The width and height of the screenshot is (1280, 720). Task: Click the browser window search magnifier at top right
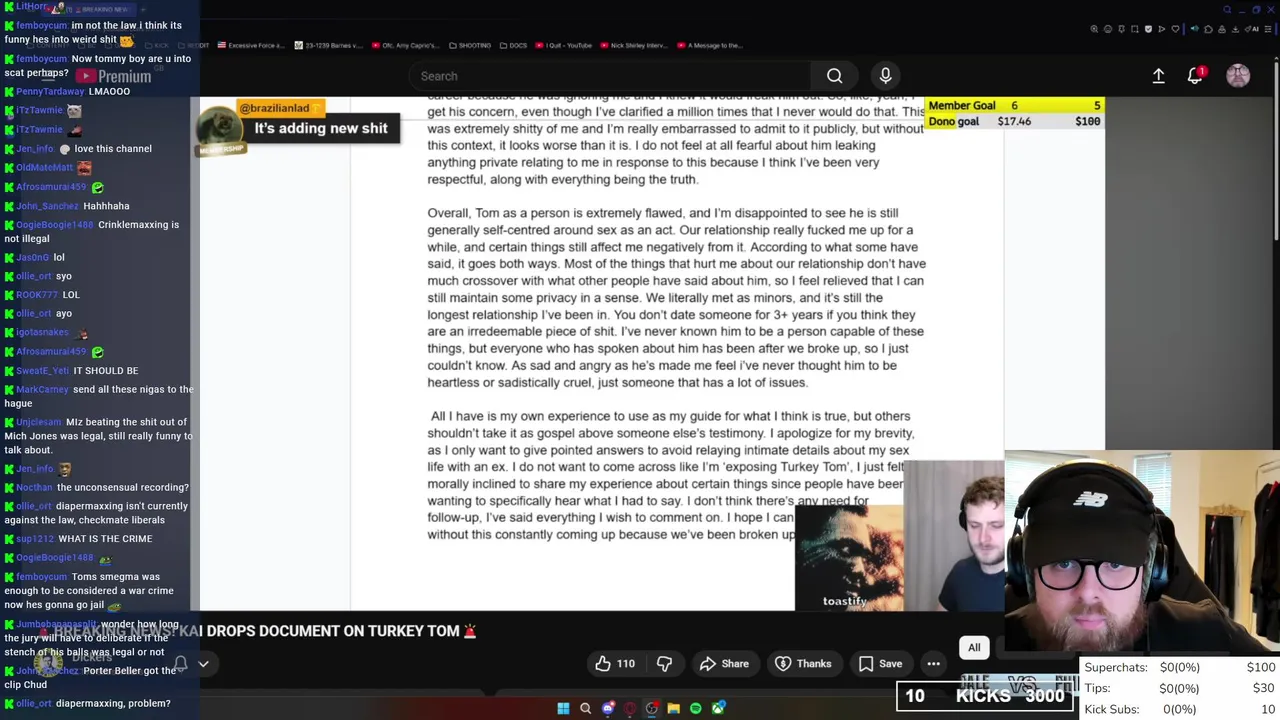point(1228,10)
